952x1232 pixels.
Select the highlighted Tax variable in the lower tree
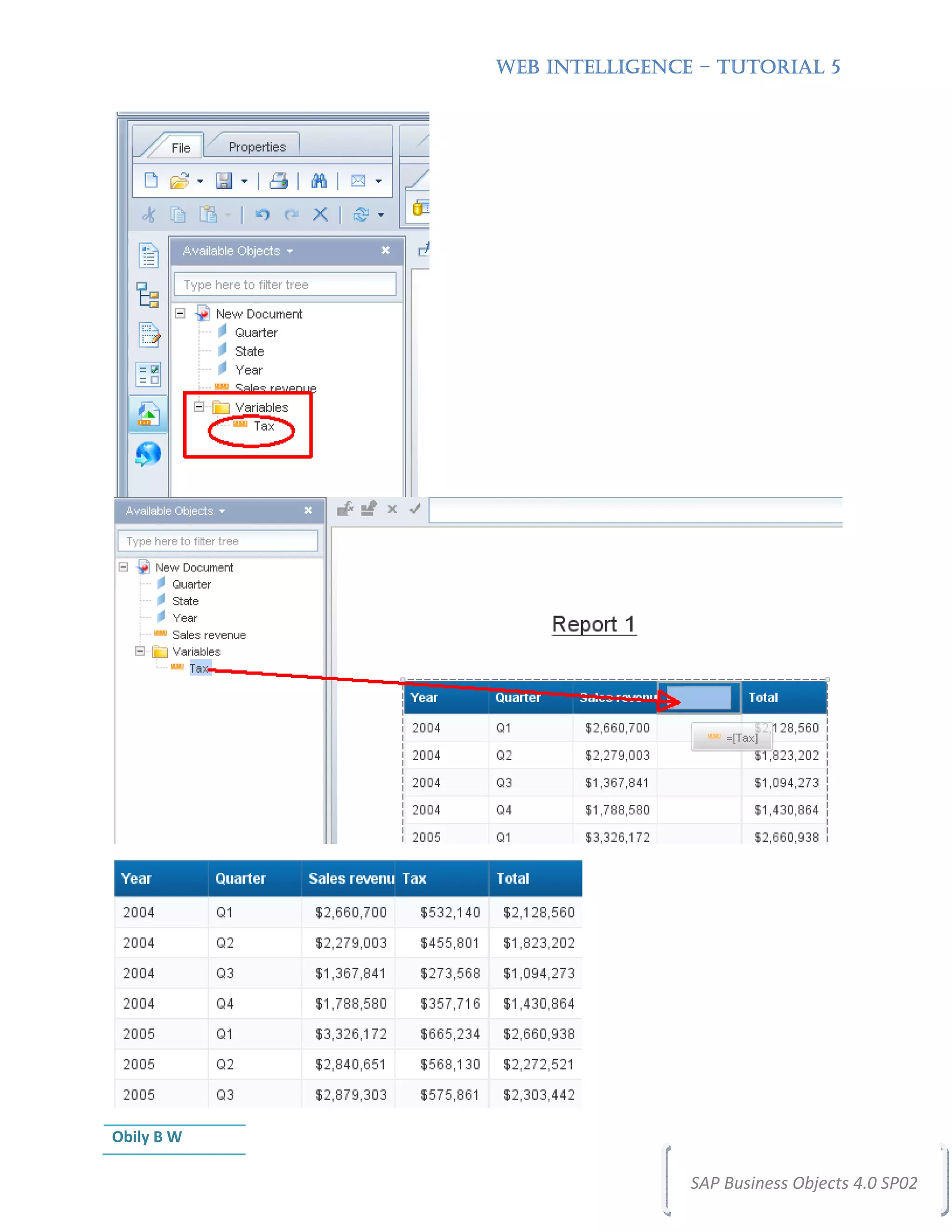(199, 669)
